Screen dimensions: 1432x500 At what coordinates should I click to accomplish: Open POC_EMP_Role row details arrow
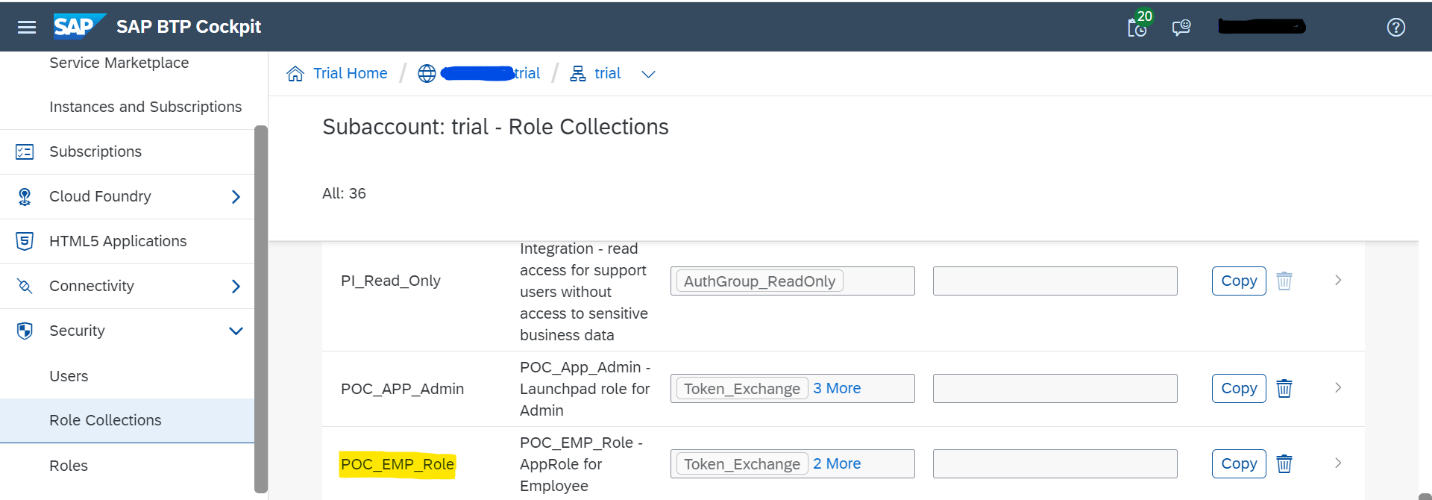tap(1338, 464)
